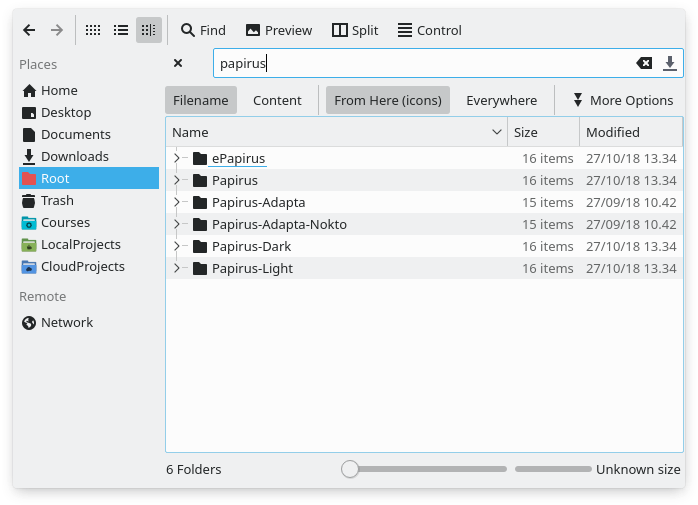This screenshot has width=698, height=505.
Task: Expand the Papirus-Dark folder
Action: pyautogui.click(x=177, y=246)
